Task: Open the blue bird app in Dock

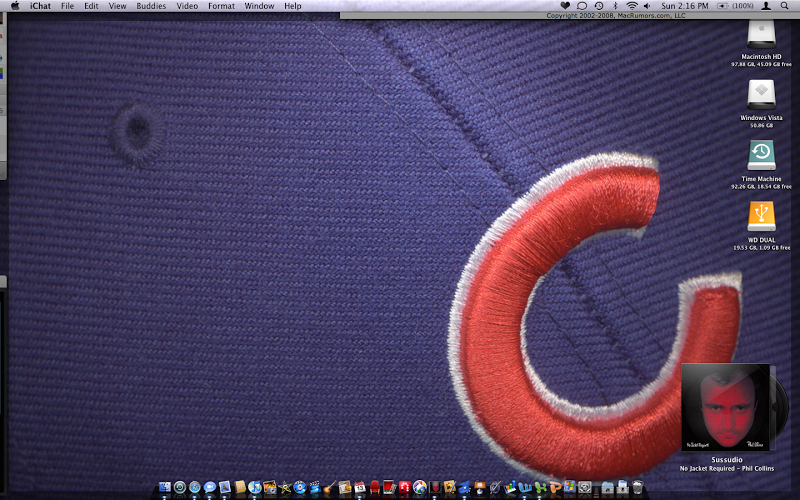Action: pyautogui.click(x=464, y=487)
